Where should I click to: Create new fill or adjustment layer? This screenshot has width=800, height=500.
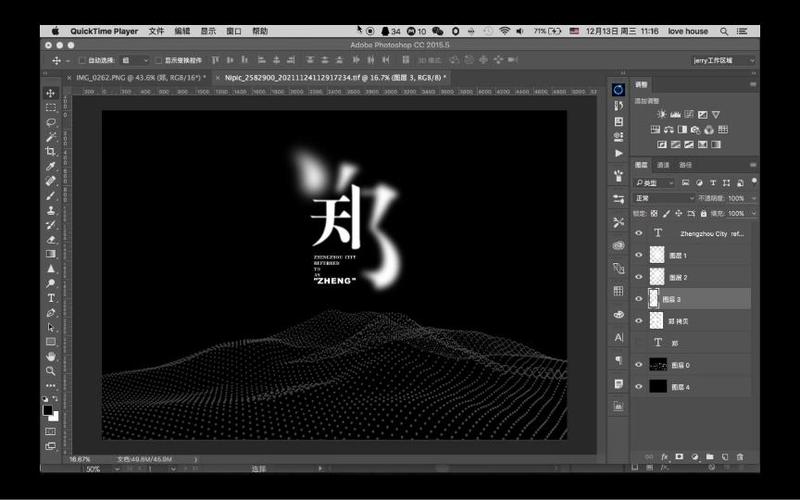click(x=694, y=457)
